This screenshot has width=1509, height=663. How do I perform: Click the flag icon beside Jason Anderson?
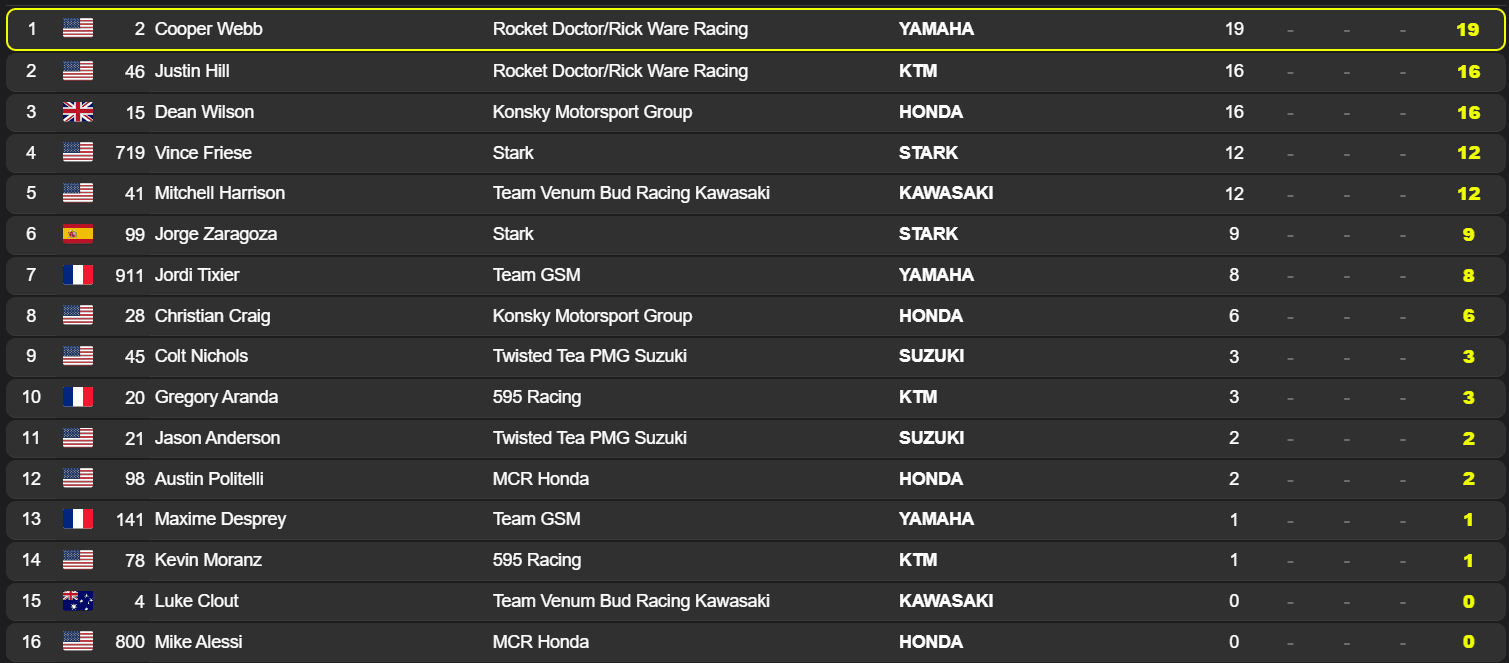pos(78,438)
